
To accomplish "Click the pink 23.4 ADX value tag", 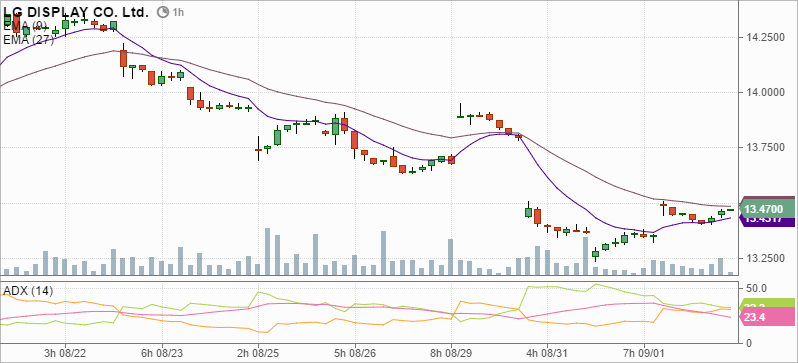I will coord(768,317).
